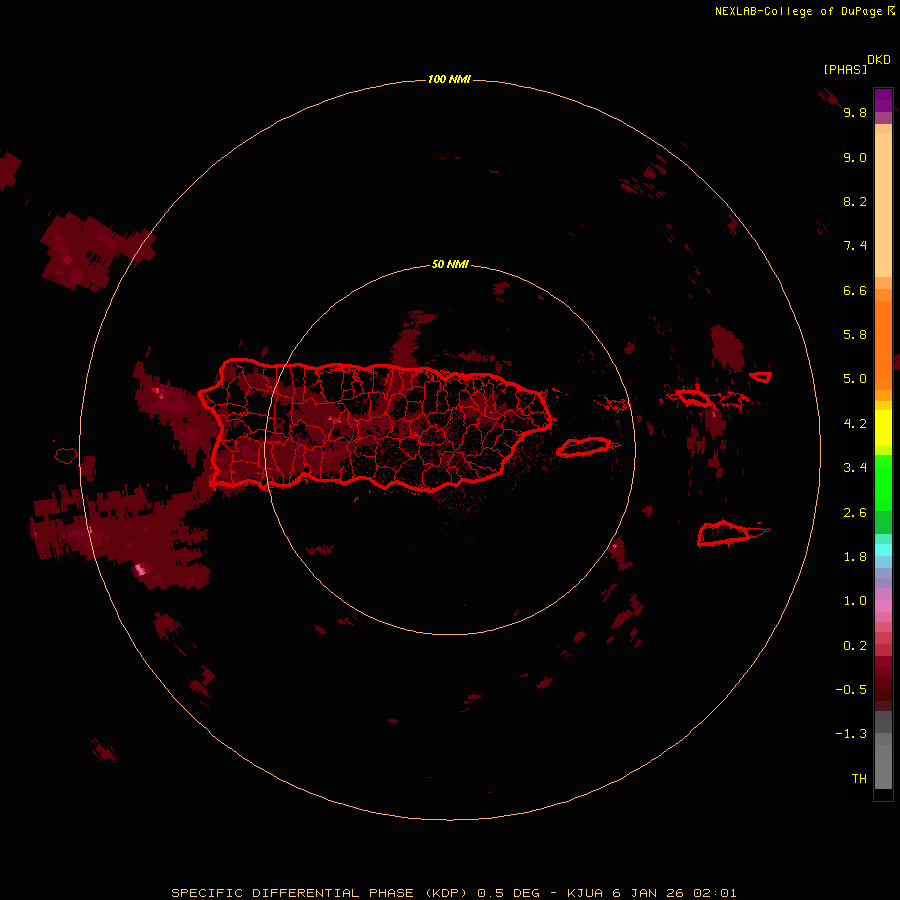This screenshot has width=900, height=900.
Task: Click the KJUA station identifier in caption
Action: point(585,893)
